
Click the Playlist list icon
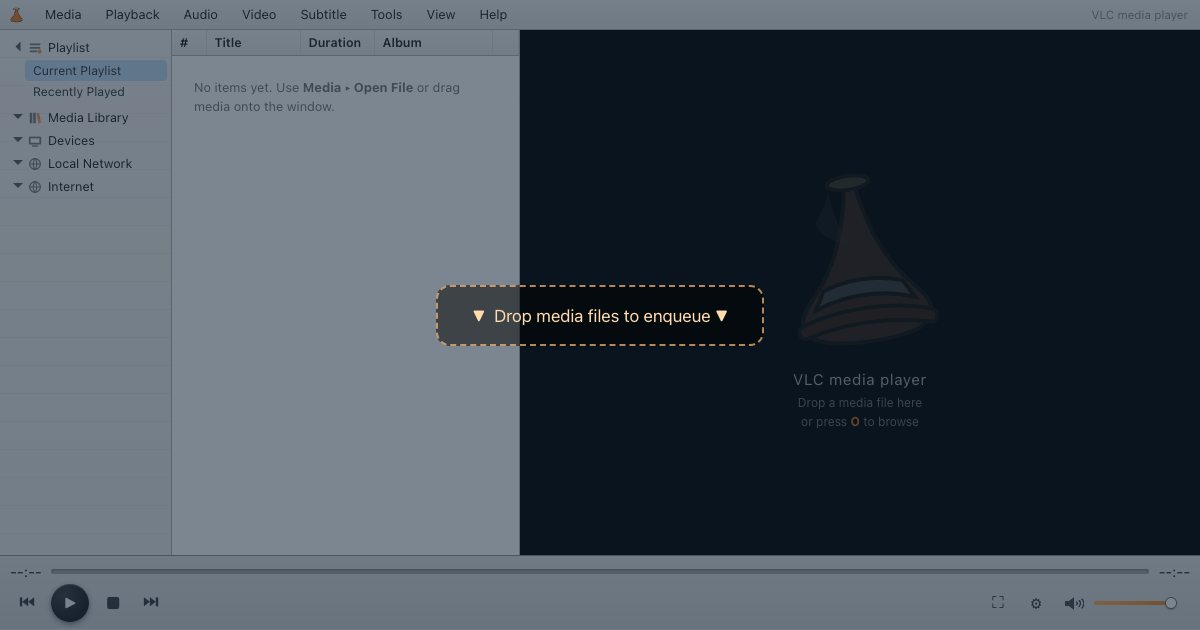coord(35,47)
